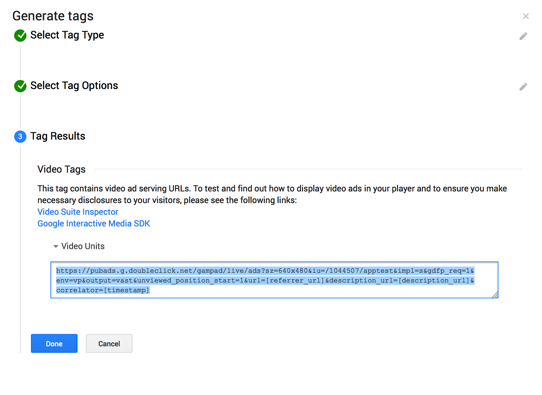Click the Video Units label
This screenshot has height=395, width=542.
click(83, 246)
